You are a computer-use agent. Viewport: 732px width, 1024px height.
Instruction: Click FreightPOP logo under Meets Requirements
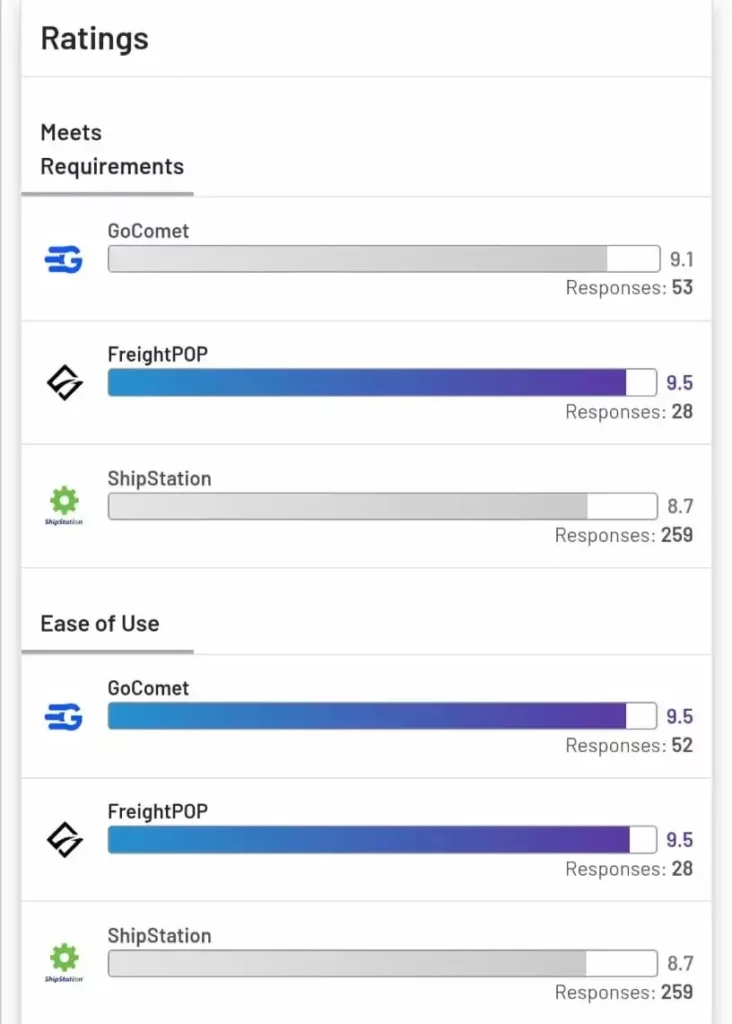[x=64, y=383]
